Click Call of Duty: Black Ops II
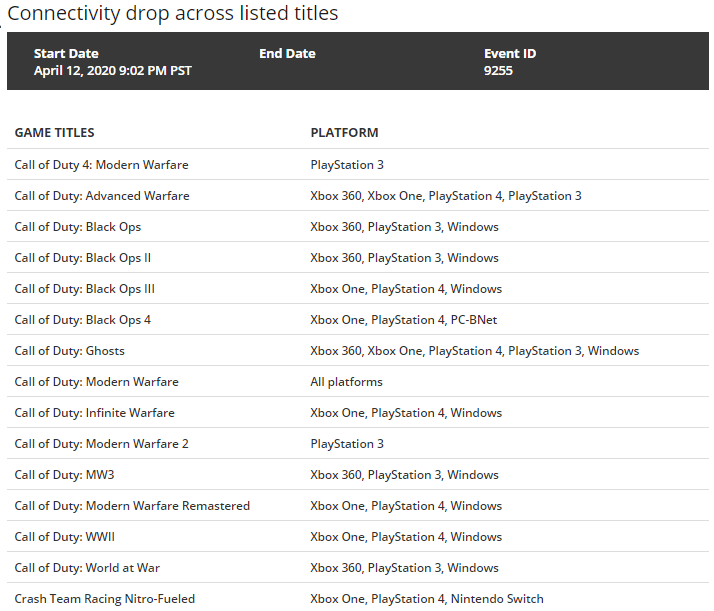 83,258
